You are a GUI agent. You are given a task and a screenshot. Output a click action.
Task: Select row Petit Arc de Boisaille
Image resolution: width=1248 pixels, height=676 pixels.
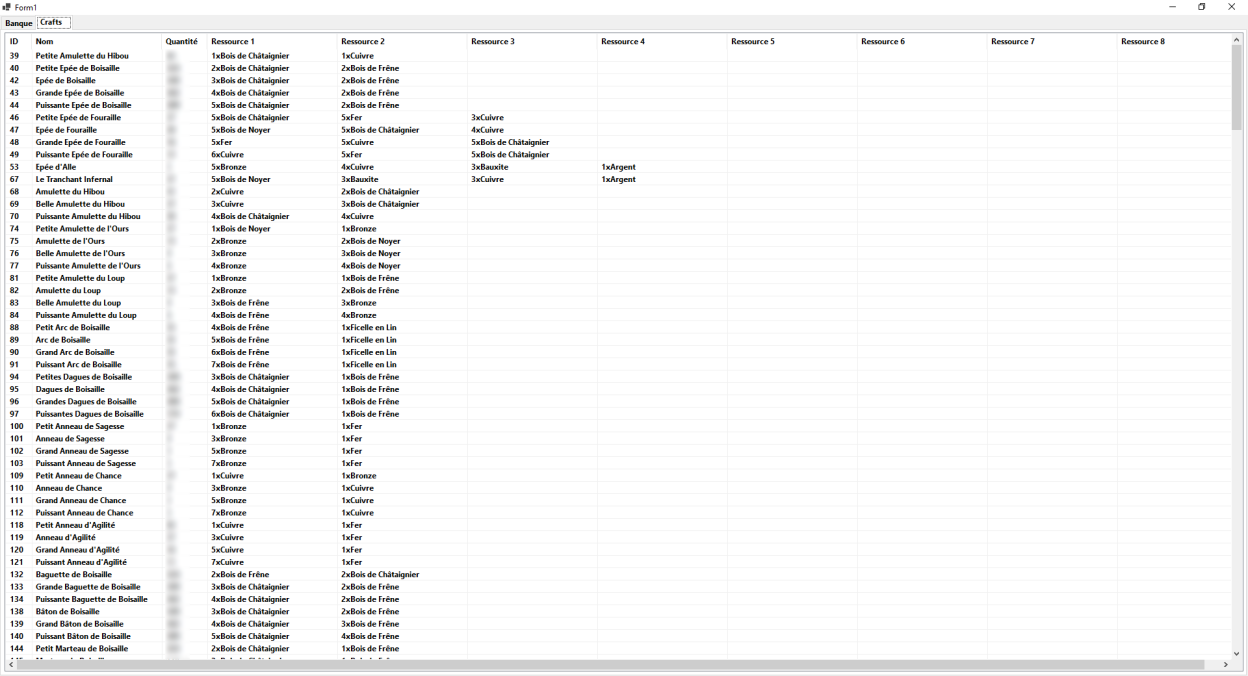tap(619, 327)
